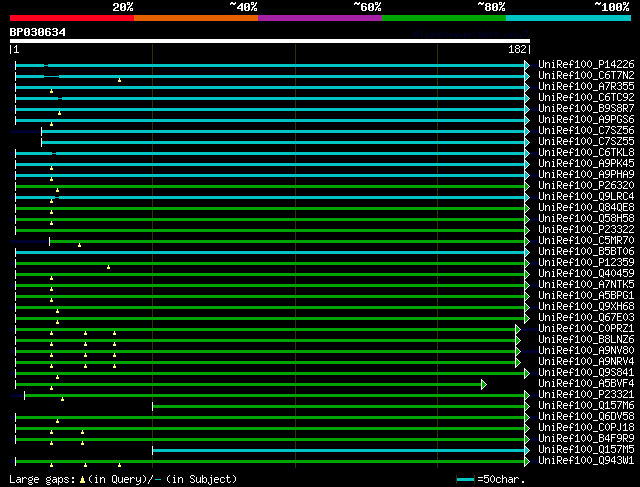
Task: Click UniRef100_P12359 label
Action: (586, 263)
